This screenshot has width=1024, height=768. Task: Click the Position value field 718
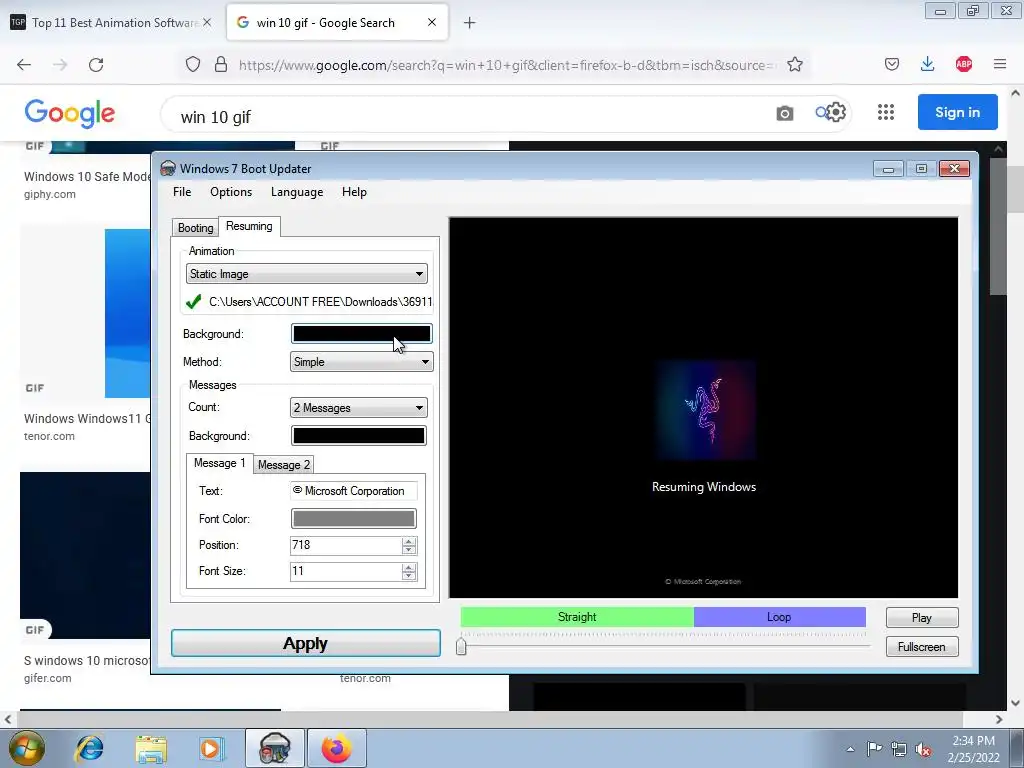click(345, 545)
